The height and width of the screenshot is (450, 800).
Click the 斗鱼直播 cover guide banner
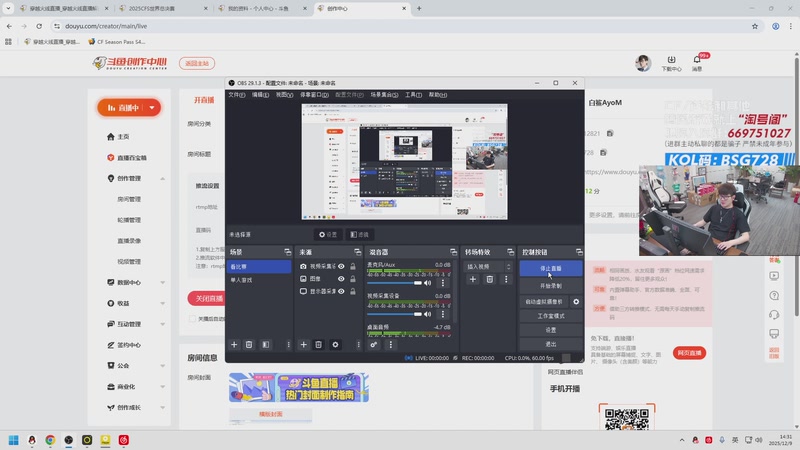pos(298,387)
